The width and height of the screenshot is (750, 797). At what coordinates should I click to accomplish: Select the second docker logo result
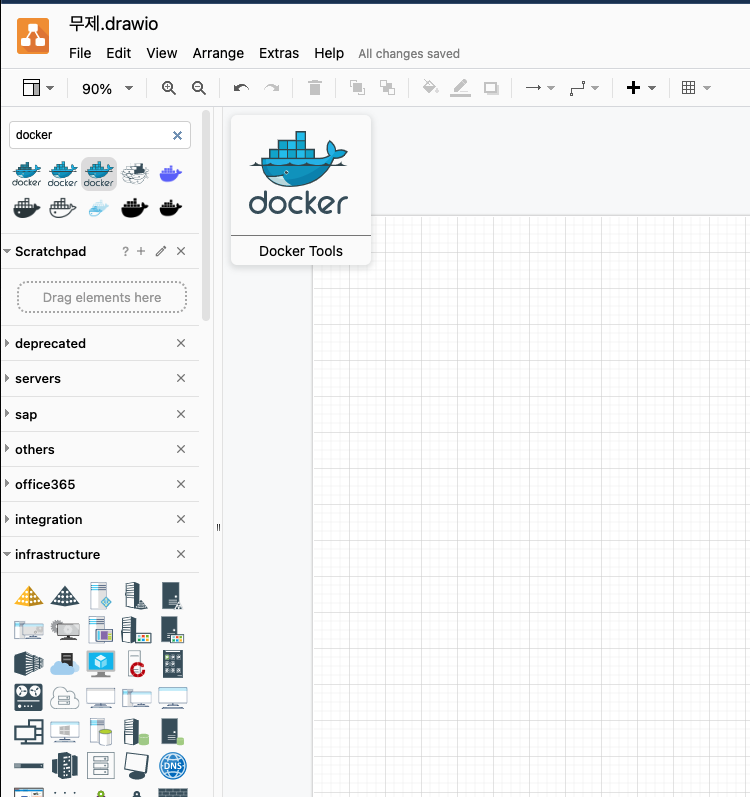(x=62, y=174)
